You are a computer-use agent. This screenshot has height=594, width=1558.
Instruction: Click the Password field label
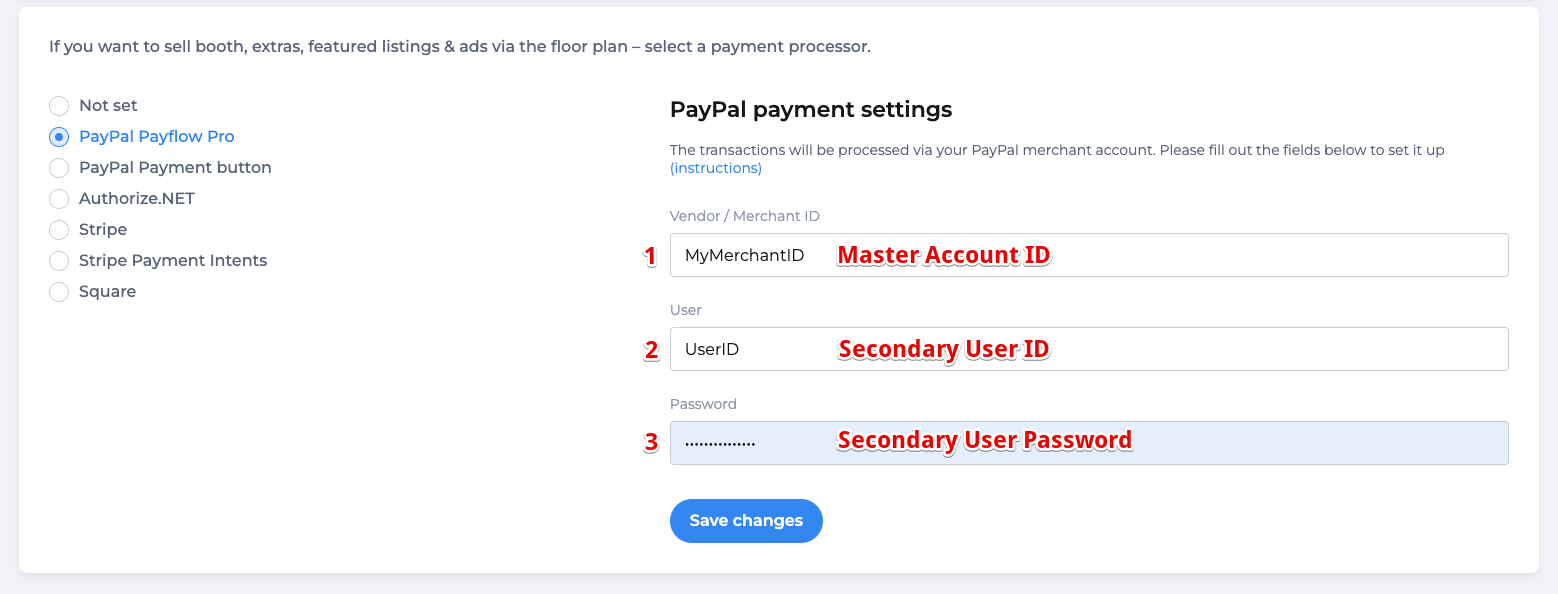tap(703, 404)
